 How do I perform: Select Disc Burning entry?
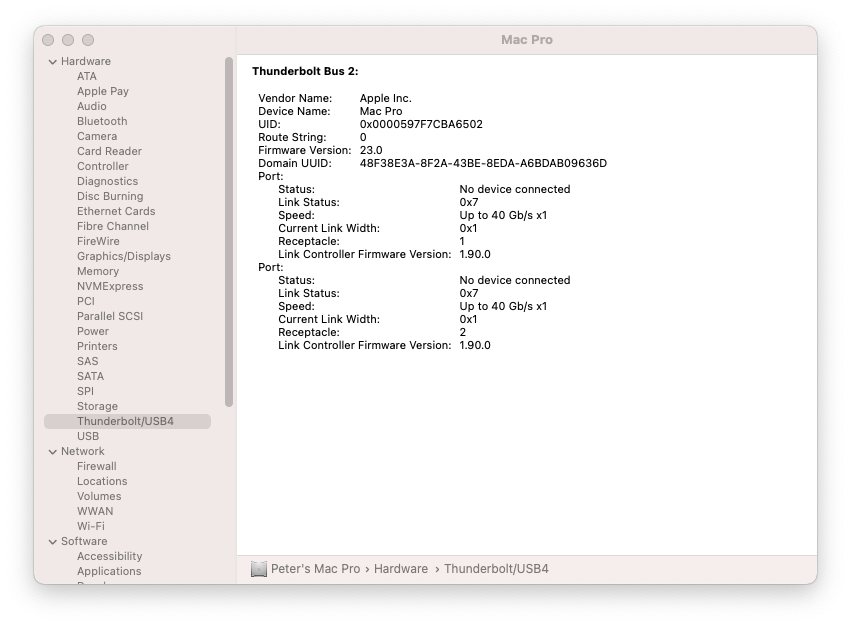click(x=110, y=197)
